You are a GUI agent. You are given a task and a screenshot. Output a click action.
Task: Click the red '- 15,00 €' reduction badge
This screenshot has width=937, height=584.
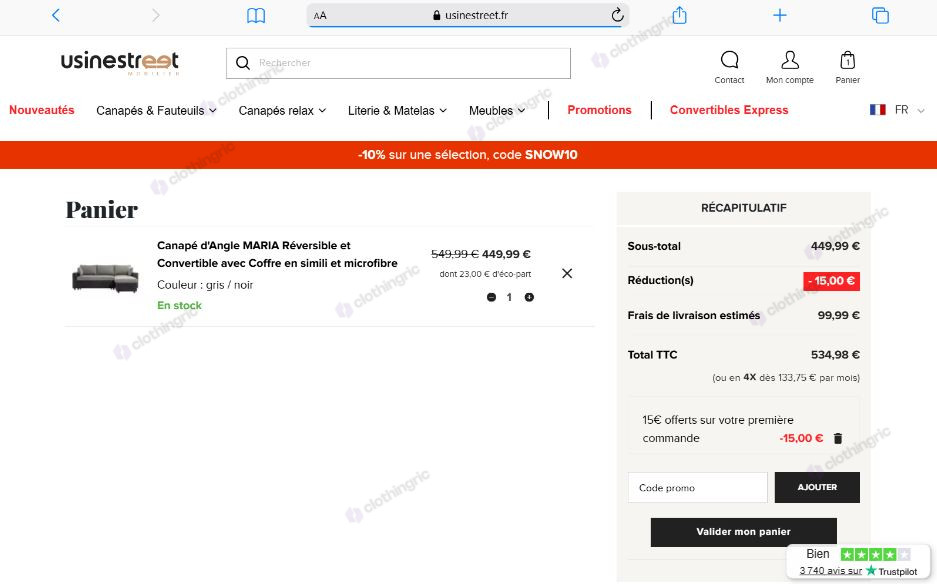831,281
